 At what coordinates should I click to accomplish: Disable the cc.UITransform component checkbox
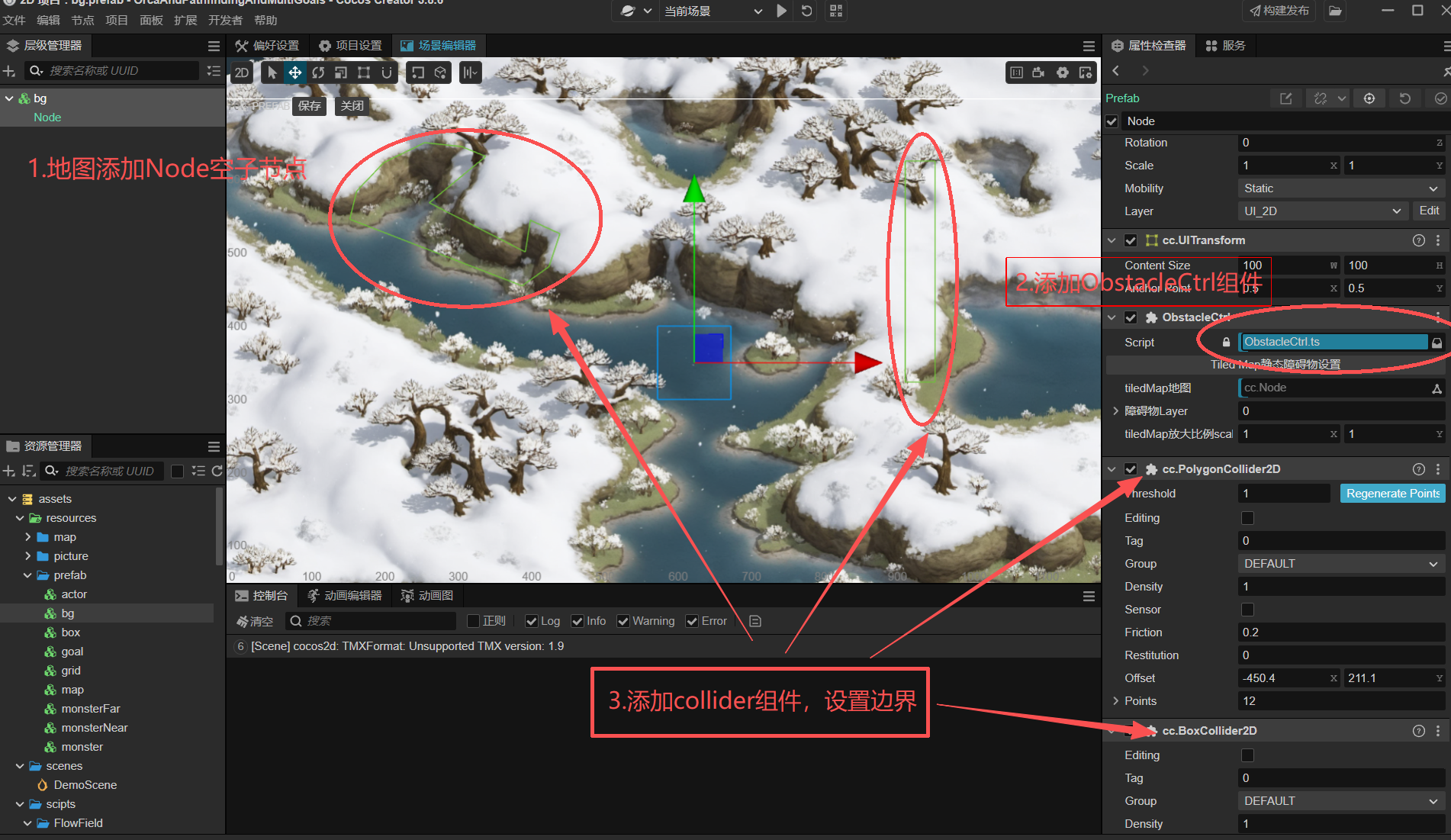point(1131,240)
